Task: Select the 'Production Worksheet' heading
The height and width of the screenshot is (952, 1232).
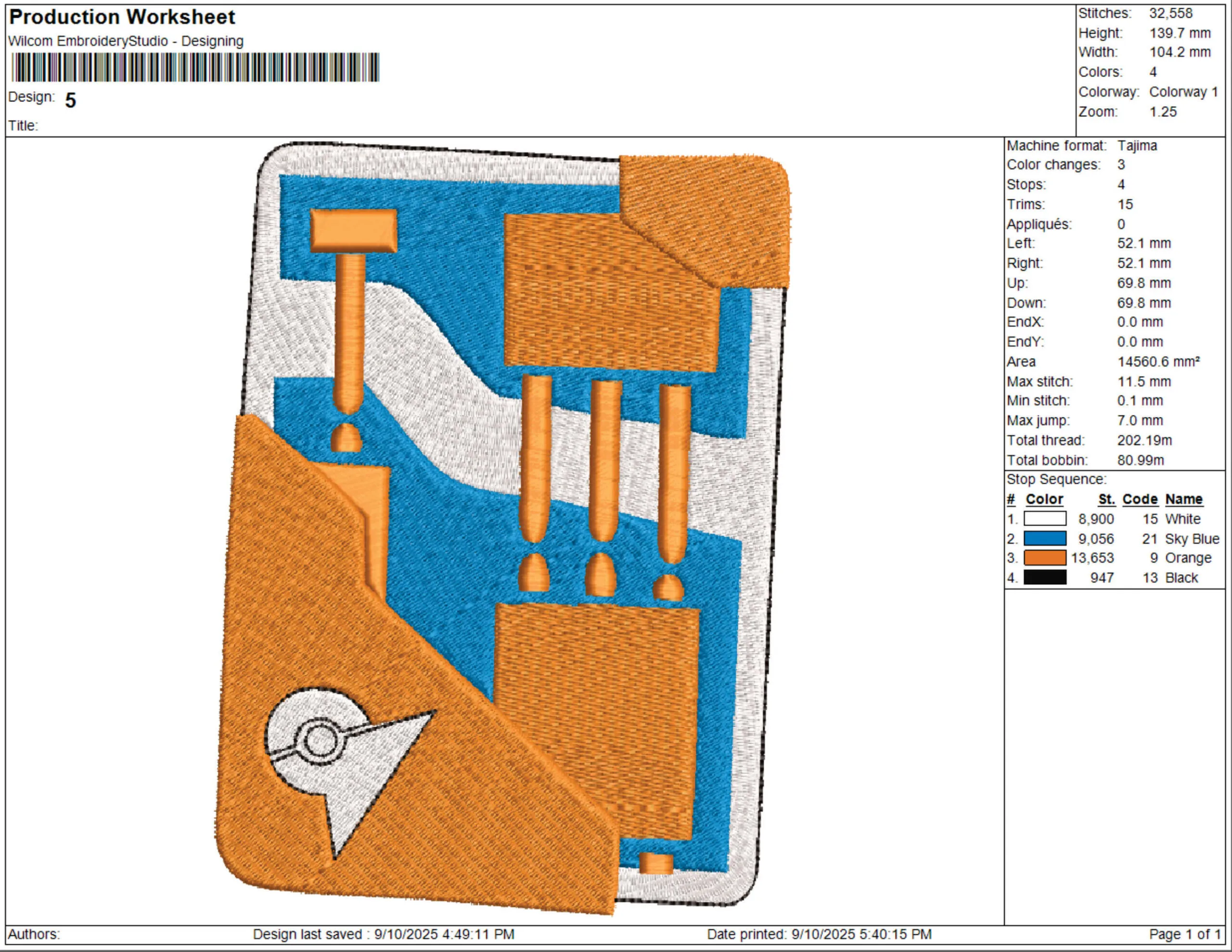Action: tap(122, 17)
